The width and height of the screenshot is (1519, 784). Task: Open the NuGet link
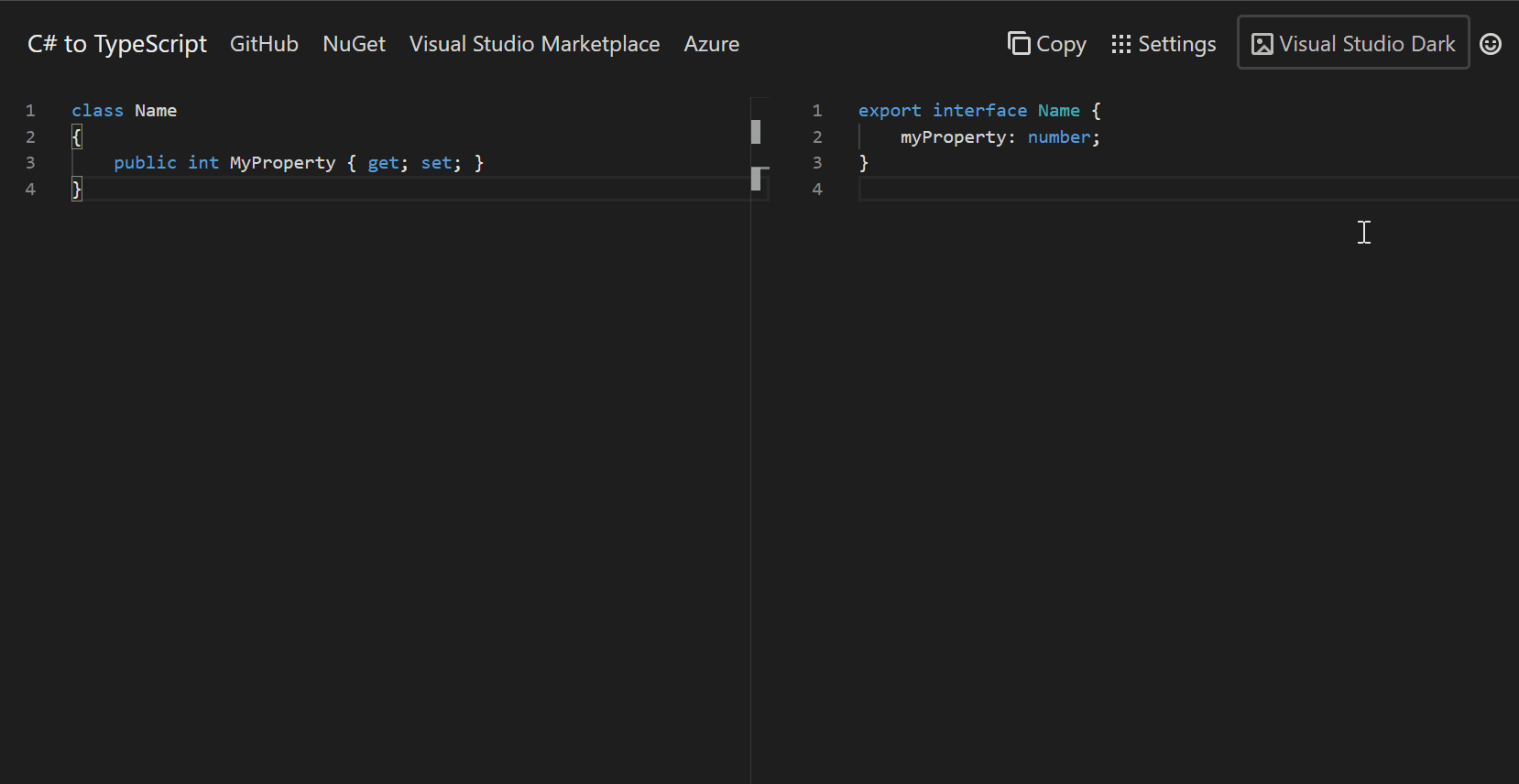click(354, 44)
